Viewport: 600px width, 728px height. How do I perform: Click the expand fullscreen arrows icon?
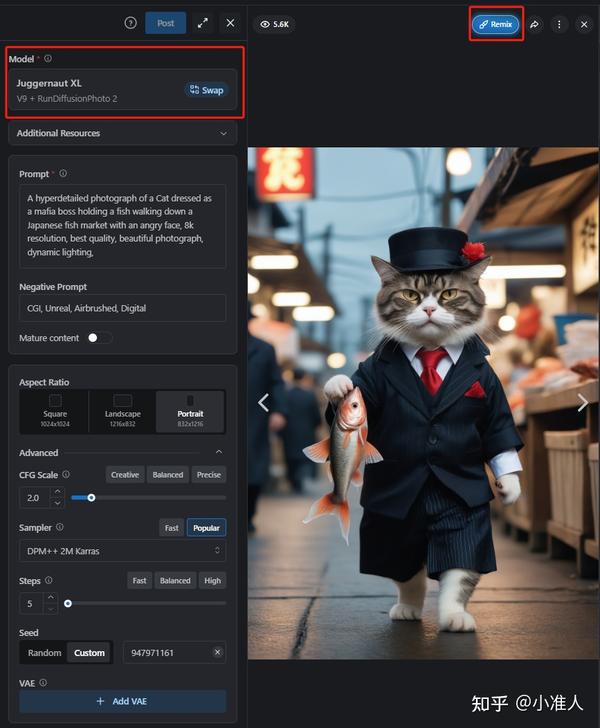point(202,23)
